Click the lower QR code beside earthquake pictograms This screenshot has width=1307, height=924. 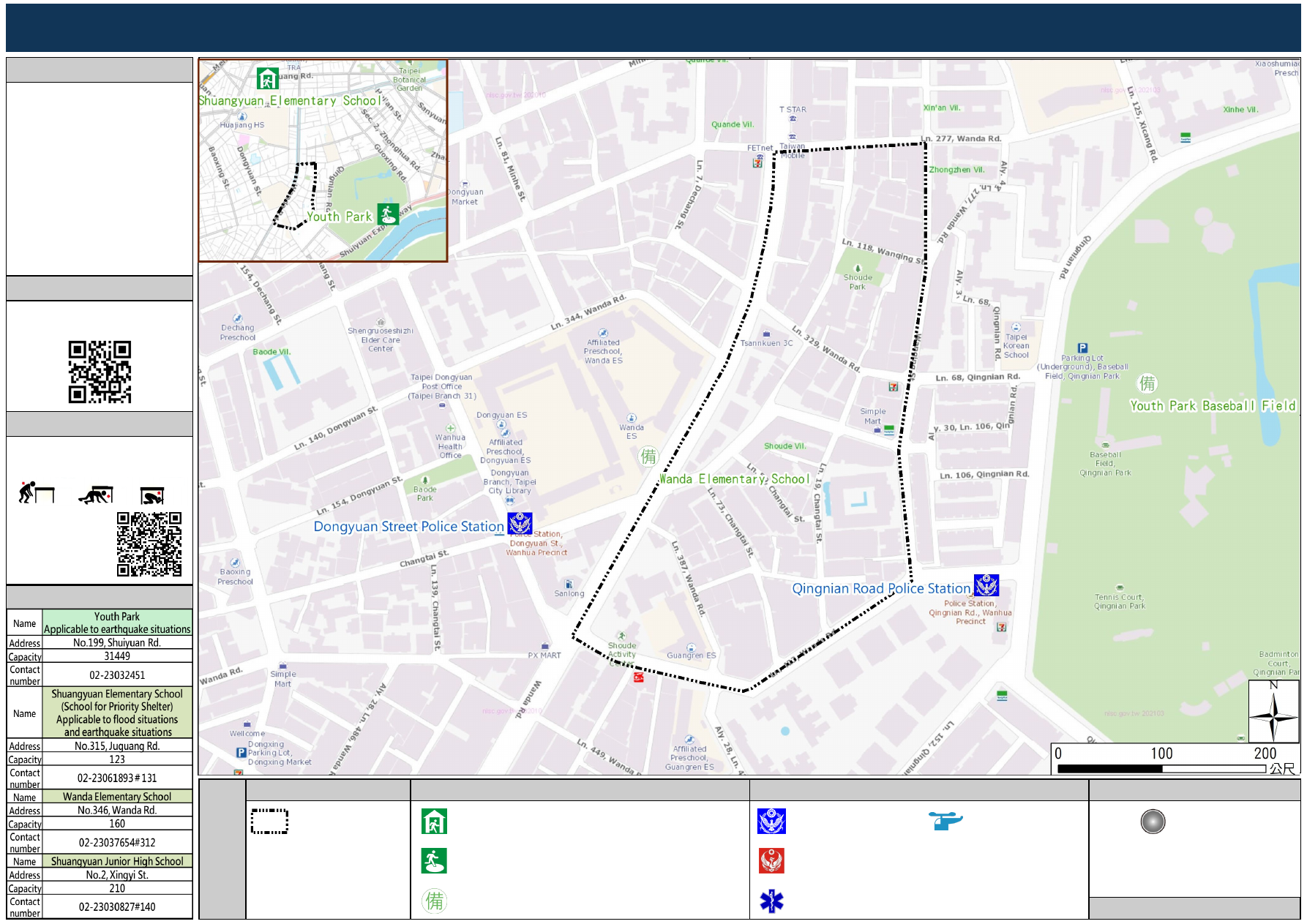coord(149,544)
